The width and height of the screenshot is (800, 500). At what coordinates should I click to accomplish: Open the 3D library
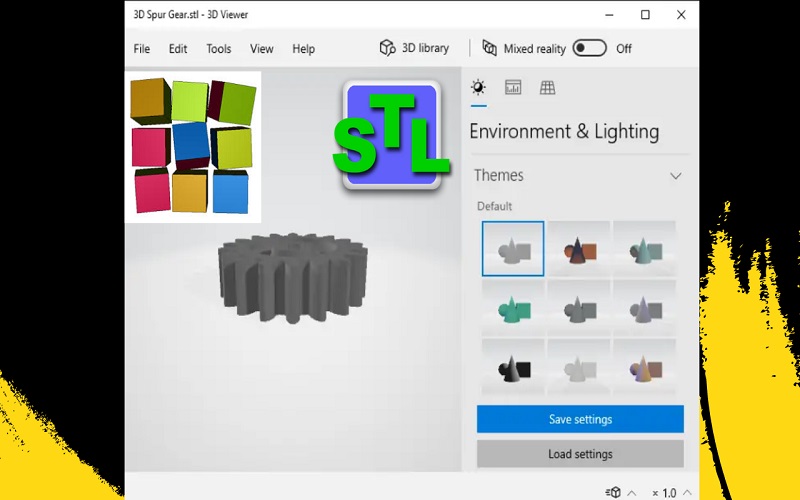coord(414,48)
